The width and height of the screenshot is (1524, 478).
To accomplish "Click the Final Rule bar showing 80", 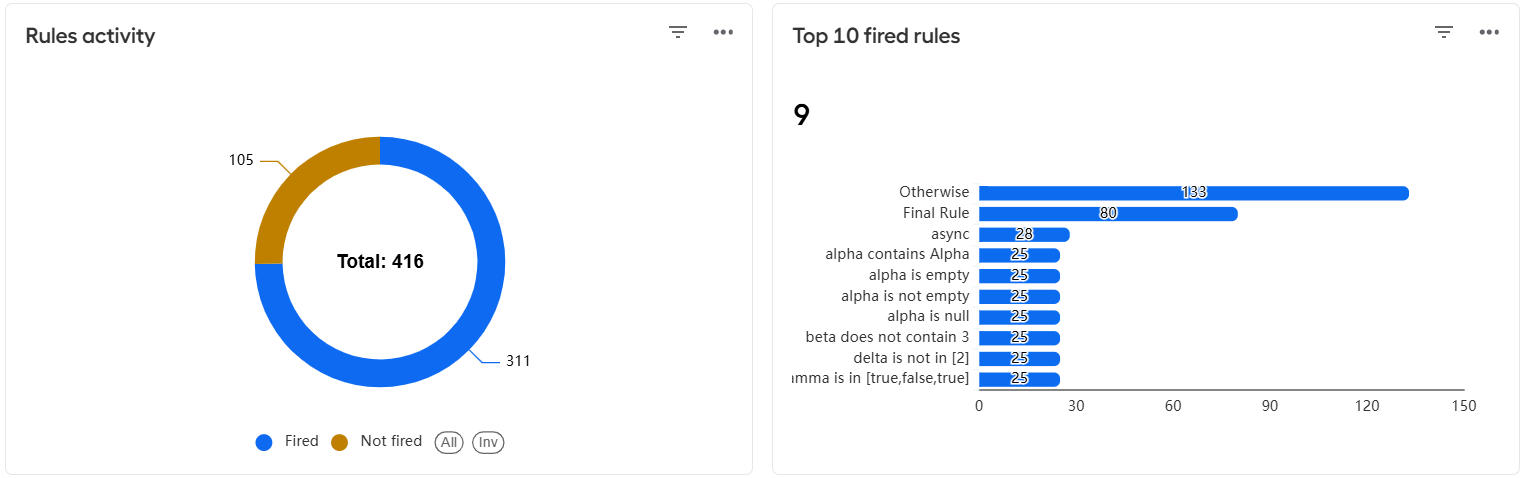I will tap(1108, 214).
